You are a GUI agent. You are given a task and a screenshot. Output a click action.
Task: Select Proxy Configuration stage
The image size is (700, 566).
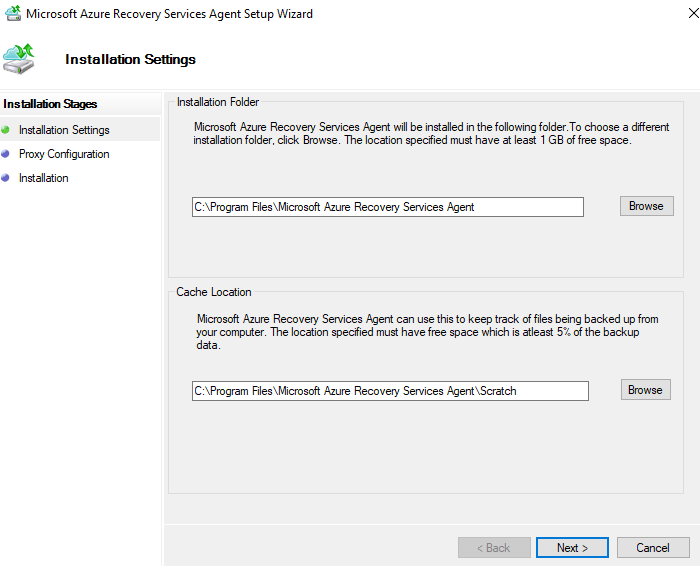(x=64, y=154)
